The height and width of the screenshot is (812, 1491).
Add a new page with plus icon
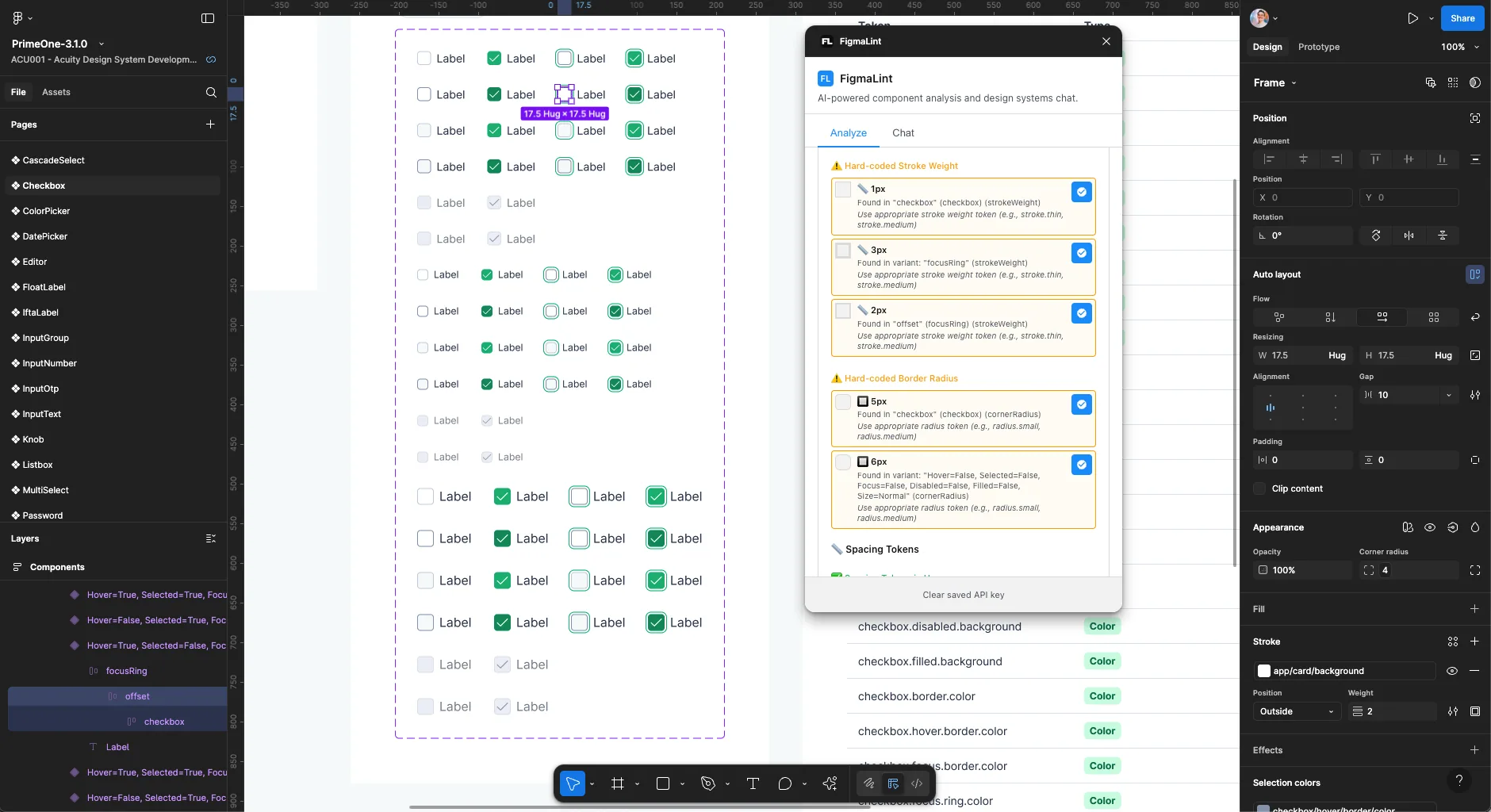[x=210, y=124]
